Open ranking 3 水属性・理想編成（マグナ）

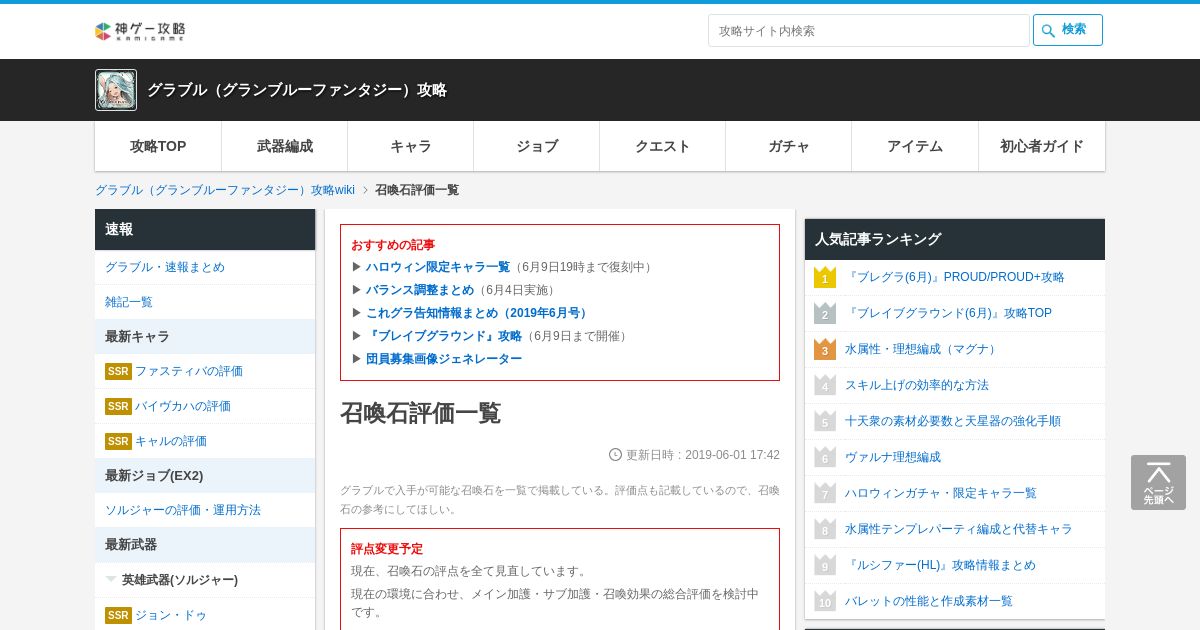coord(922,349)
